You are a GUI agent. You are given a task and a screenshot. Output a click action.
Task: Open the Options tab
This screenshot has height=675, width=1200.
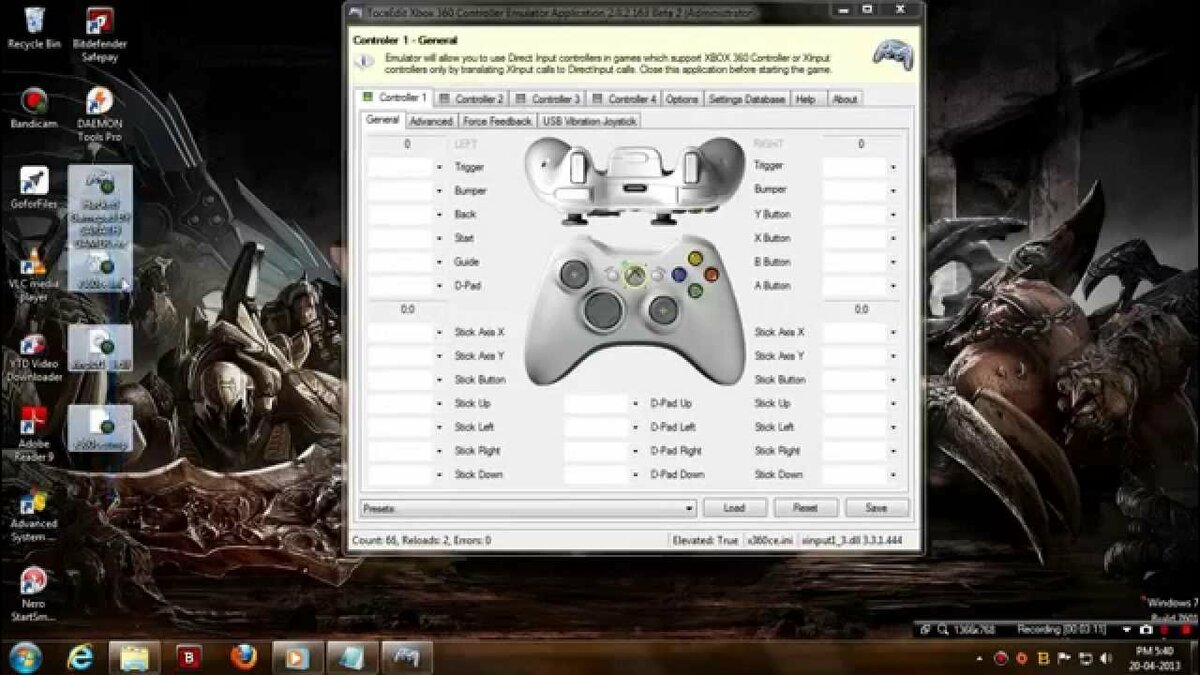682,99
